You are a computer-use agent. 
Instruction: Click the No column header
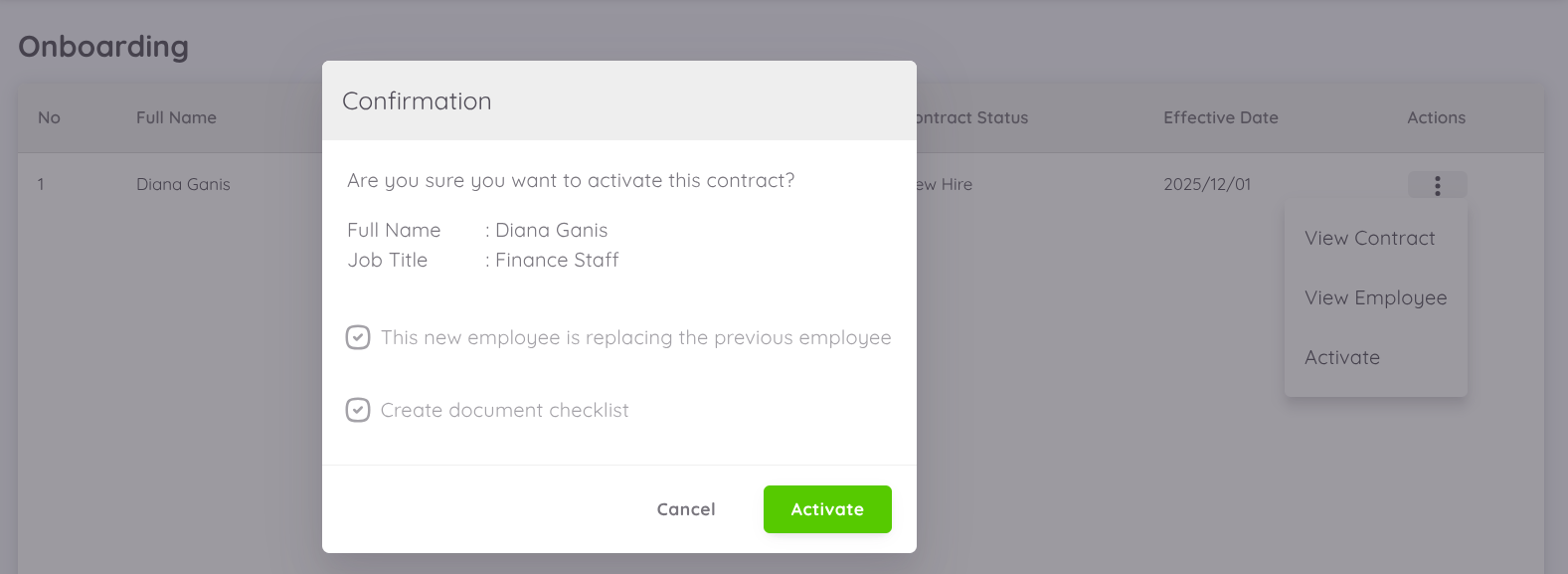(x=49, y=117)
